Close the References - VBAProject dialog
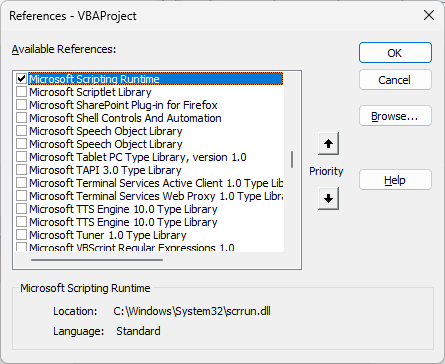 (x=429, y=15)
